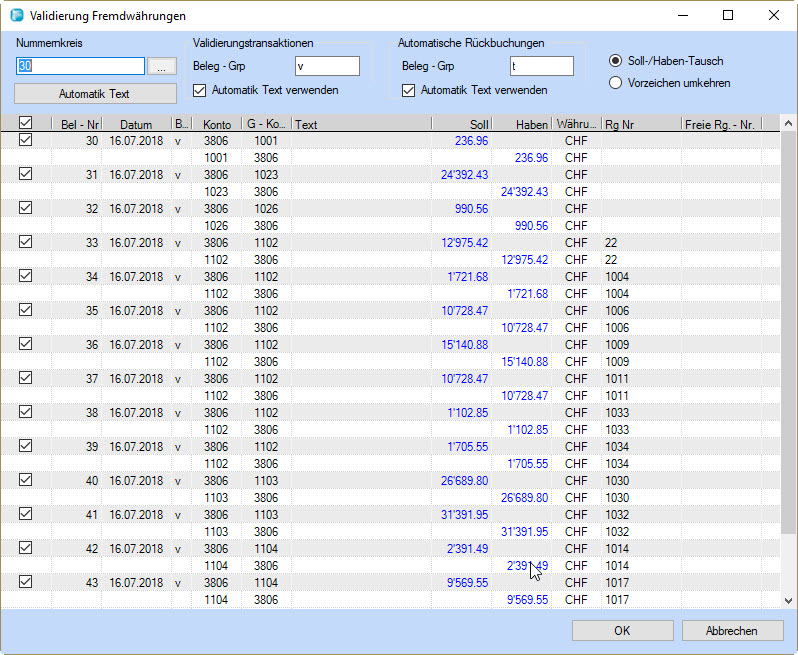Click the Abbrechen button
The image size is (798, 655).
(732, 631)
